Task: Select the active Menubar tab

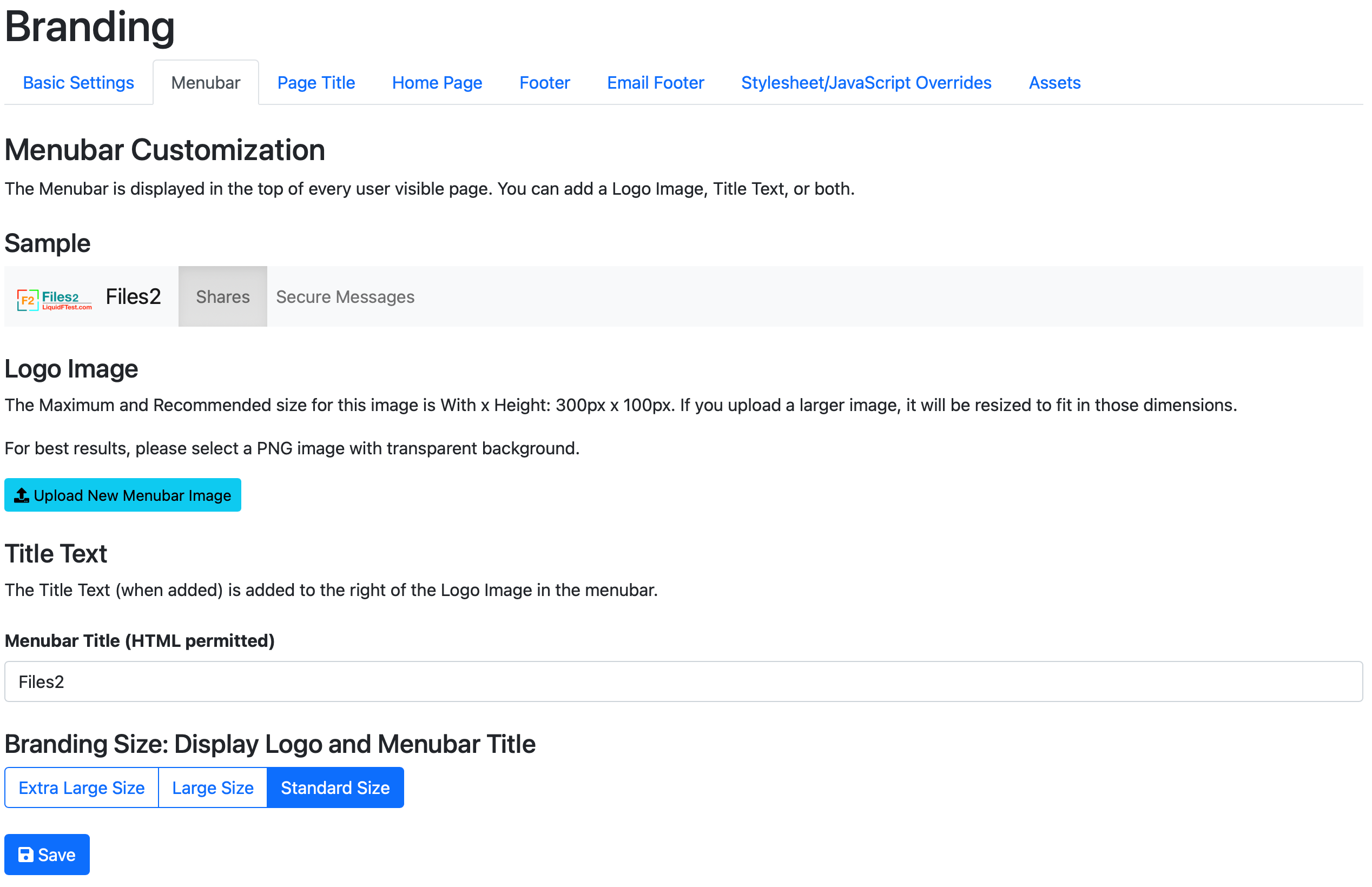Action: point(206,82)
